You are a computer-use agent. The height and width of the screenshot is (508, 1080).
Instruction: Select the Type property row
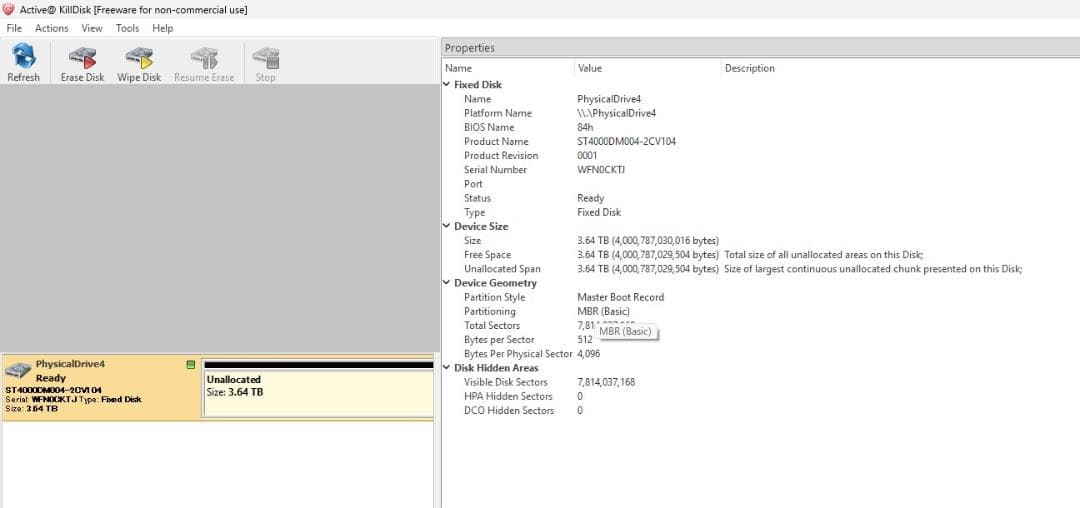click(760, 212)
